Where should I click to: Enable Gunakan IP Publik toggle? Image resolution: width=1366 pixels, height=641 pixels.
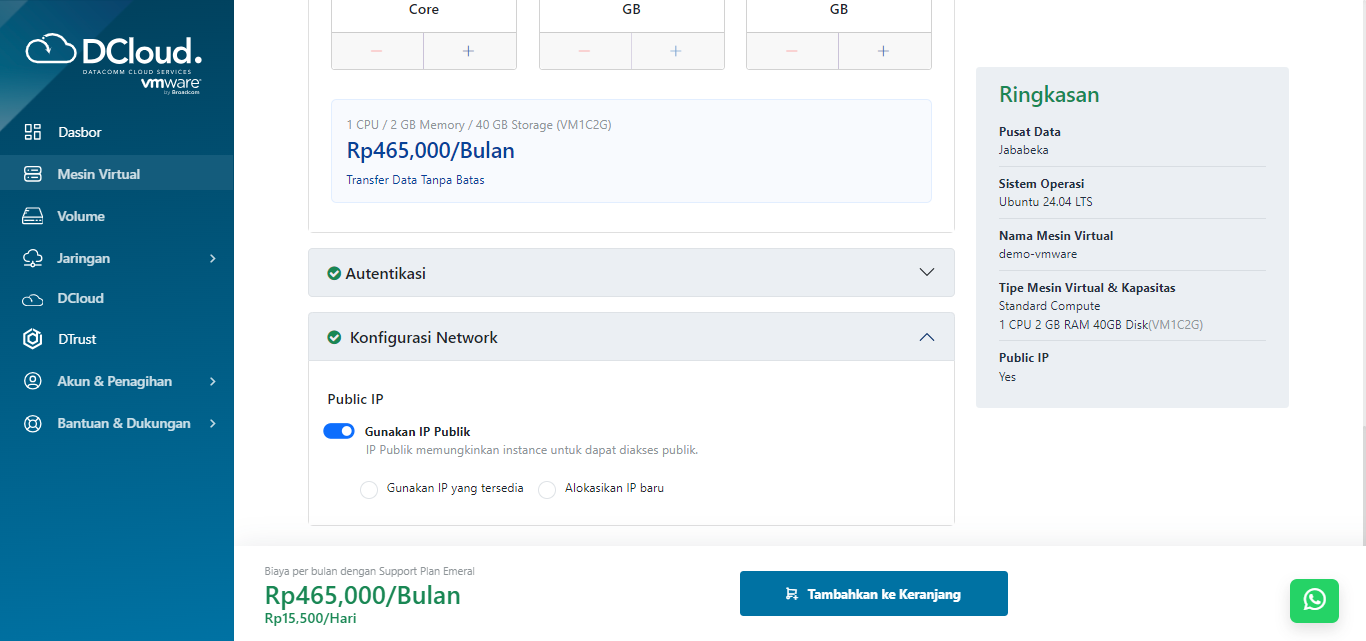339,430
